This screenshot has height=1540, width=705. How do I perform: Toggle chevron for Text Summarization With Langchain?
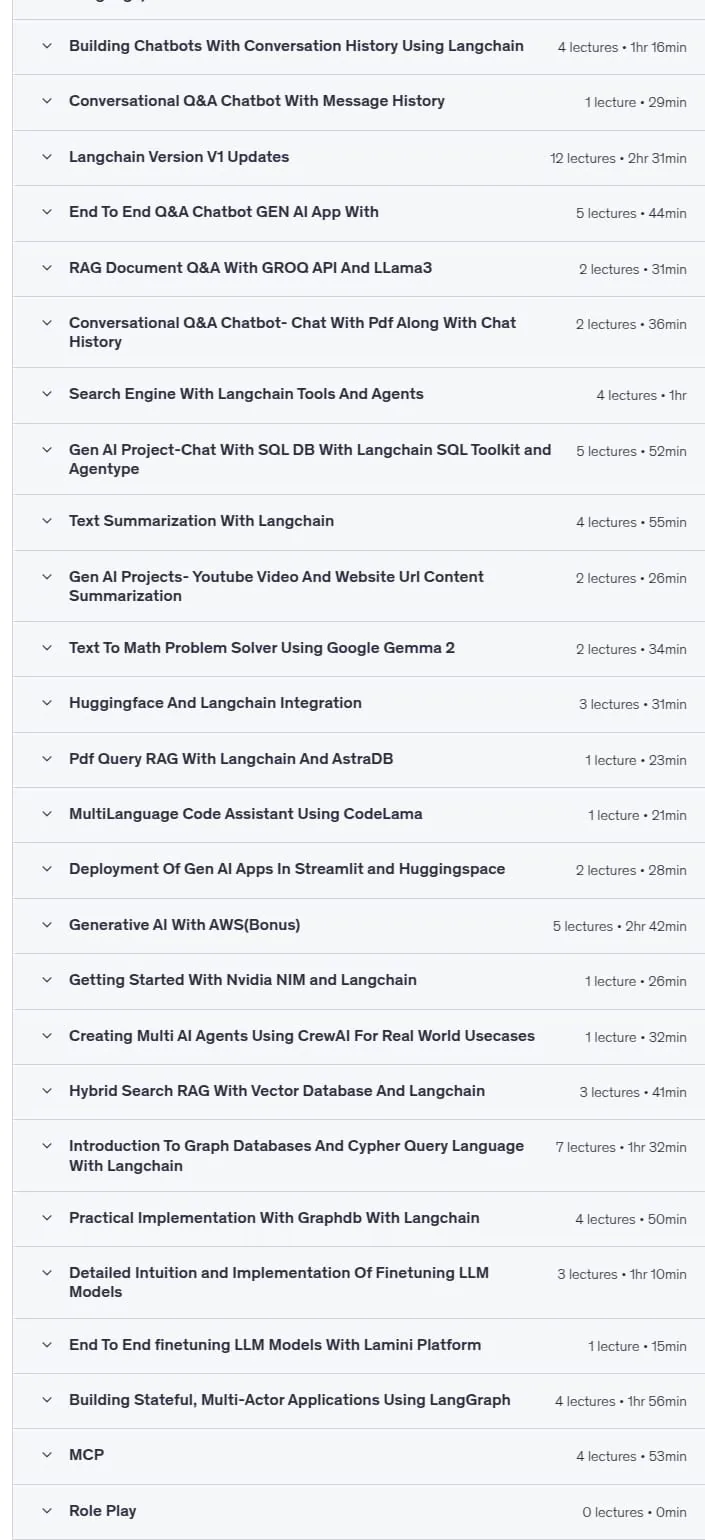click(47, 521)
